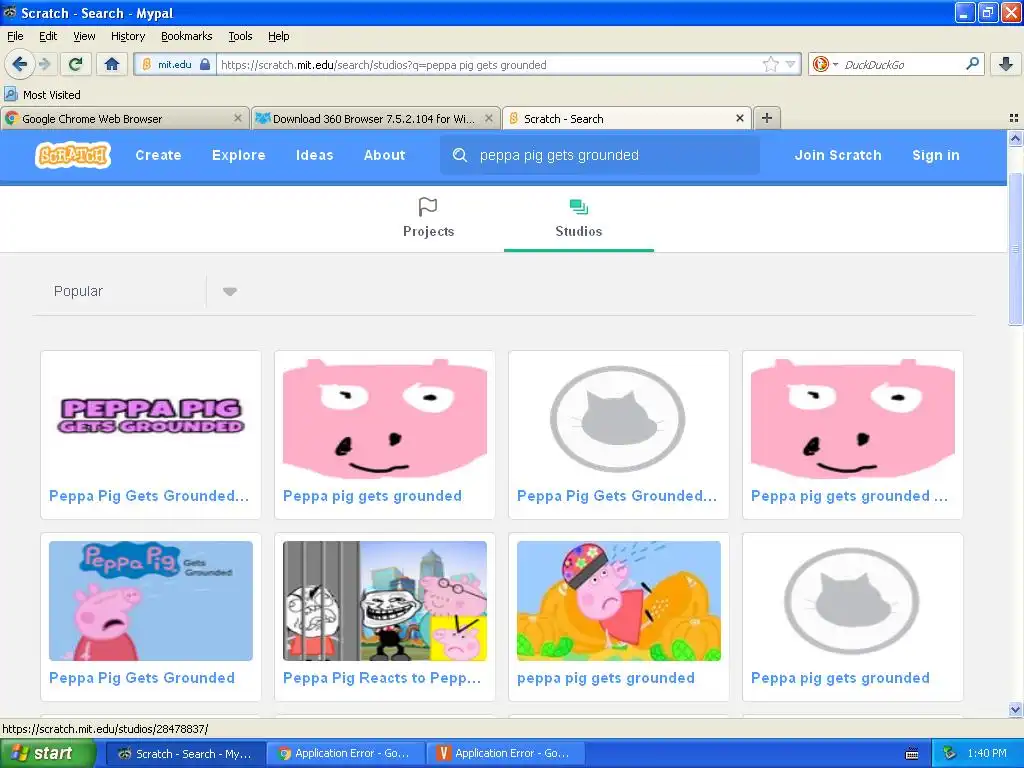Open the Bookmarks menu
Viewport: 1024px width, 768px height.
point(186,36)
